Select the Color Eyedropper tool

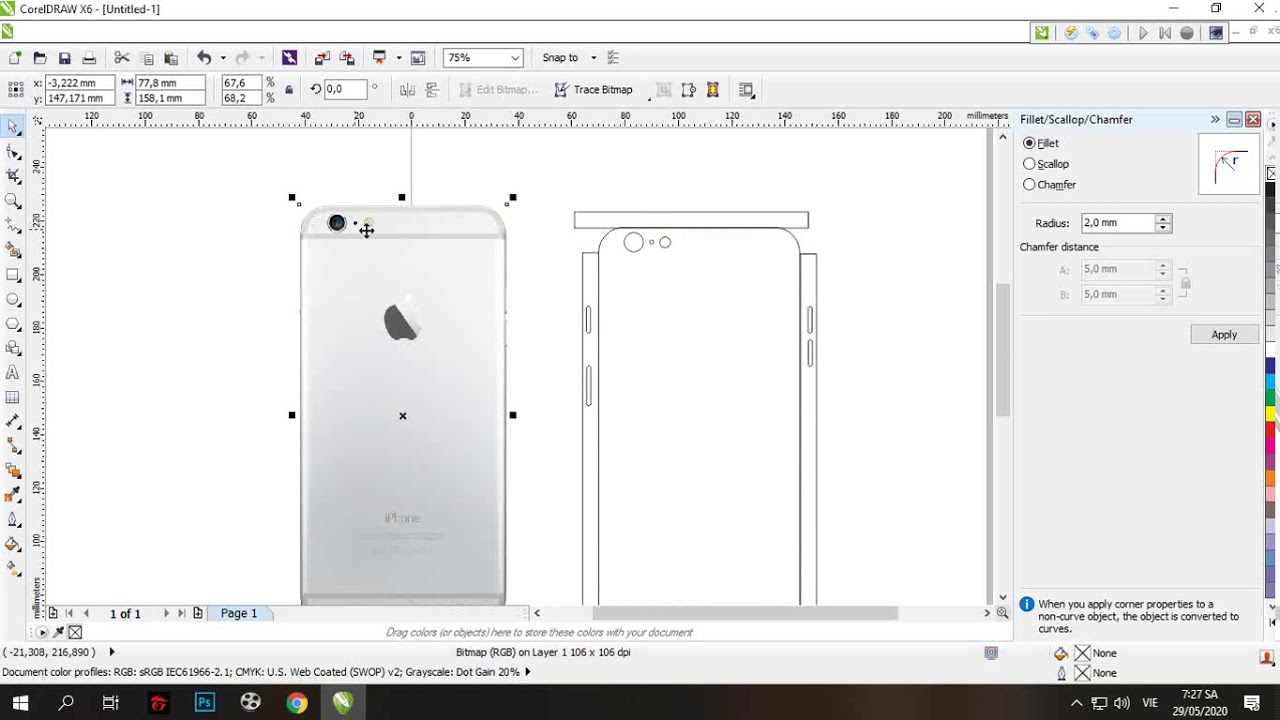point(13,495)
